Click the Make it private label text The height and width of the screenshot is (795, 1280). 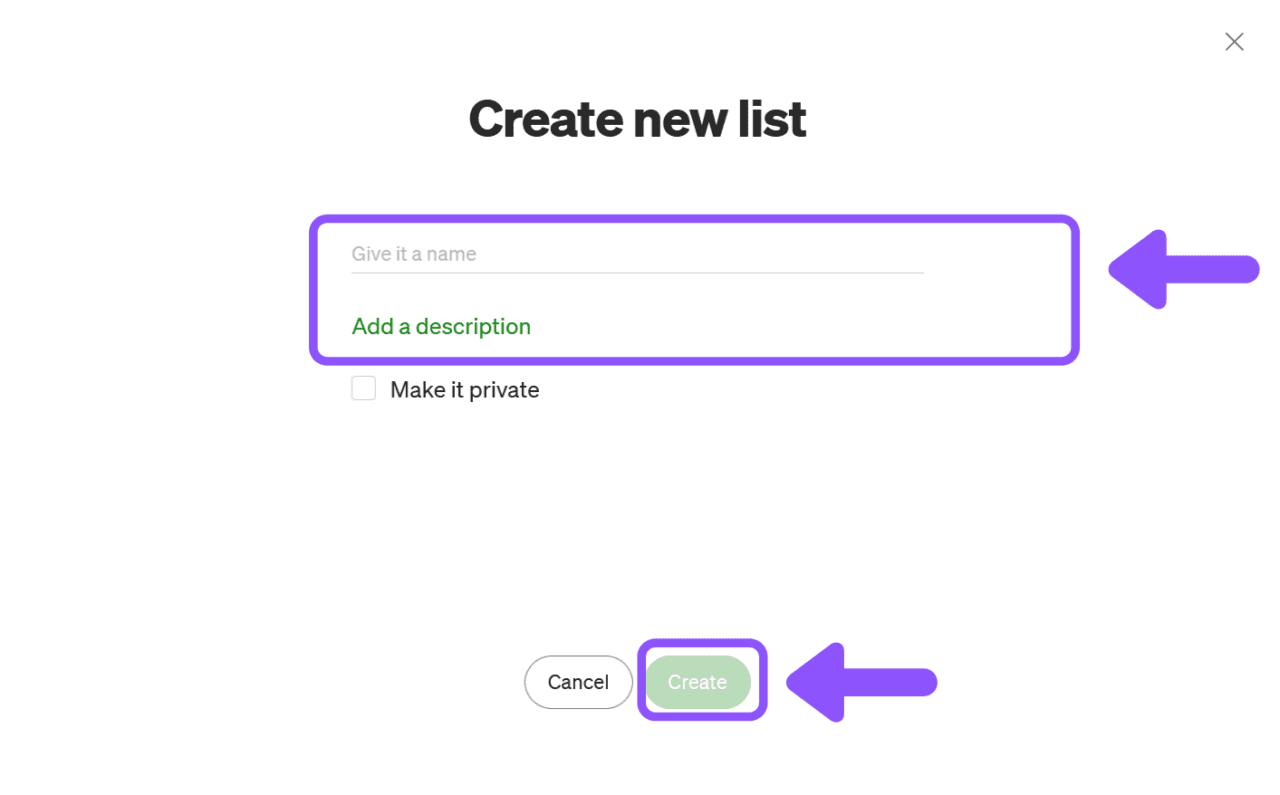464,389
